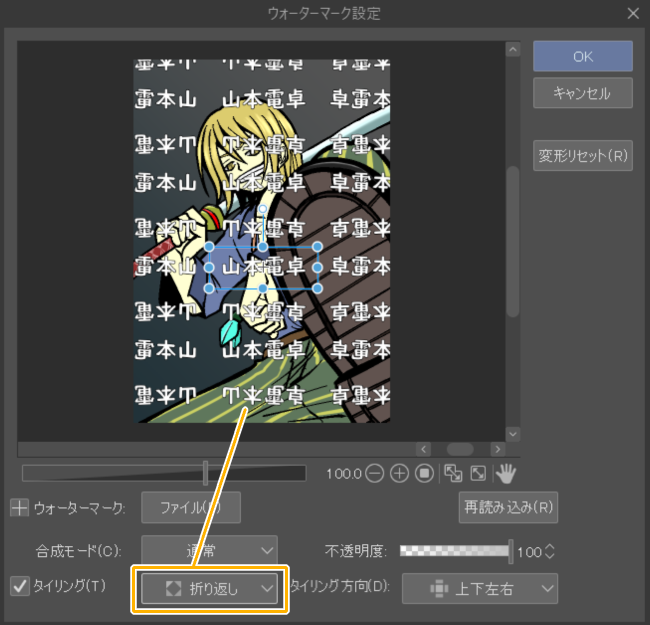Click the preview scroll down arrow
This screenshot has width=650, height=625.
point(513,434)
